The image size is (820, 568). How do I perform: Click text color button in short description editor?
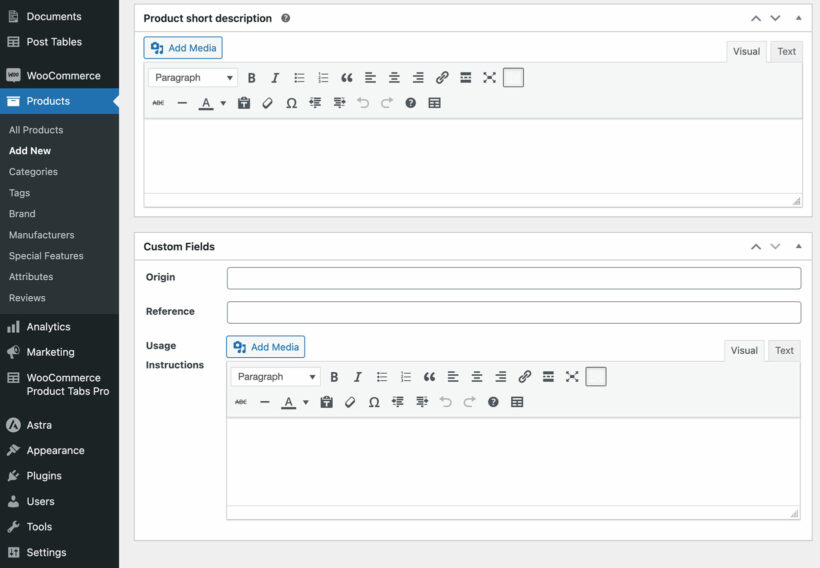[x=206, y=103]
